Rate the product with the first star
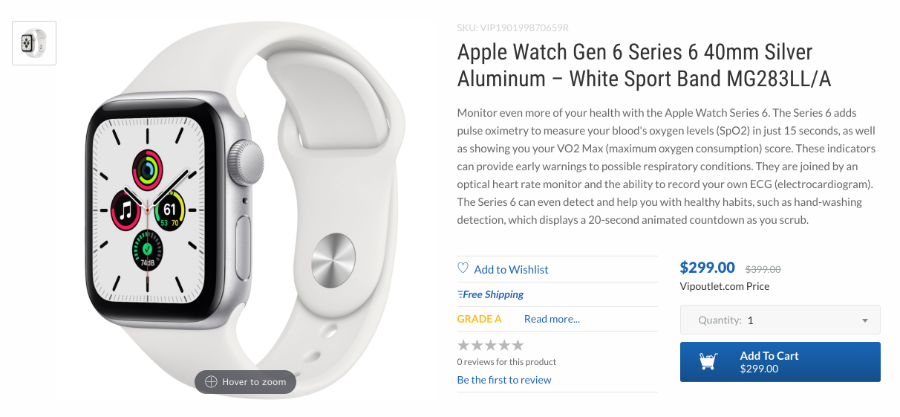Image resolution: width=900 pixels, height=417 pixels. (463, 345)
